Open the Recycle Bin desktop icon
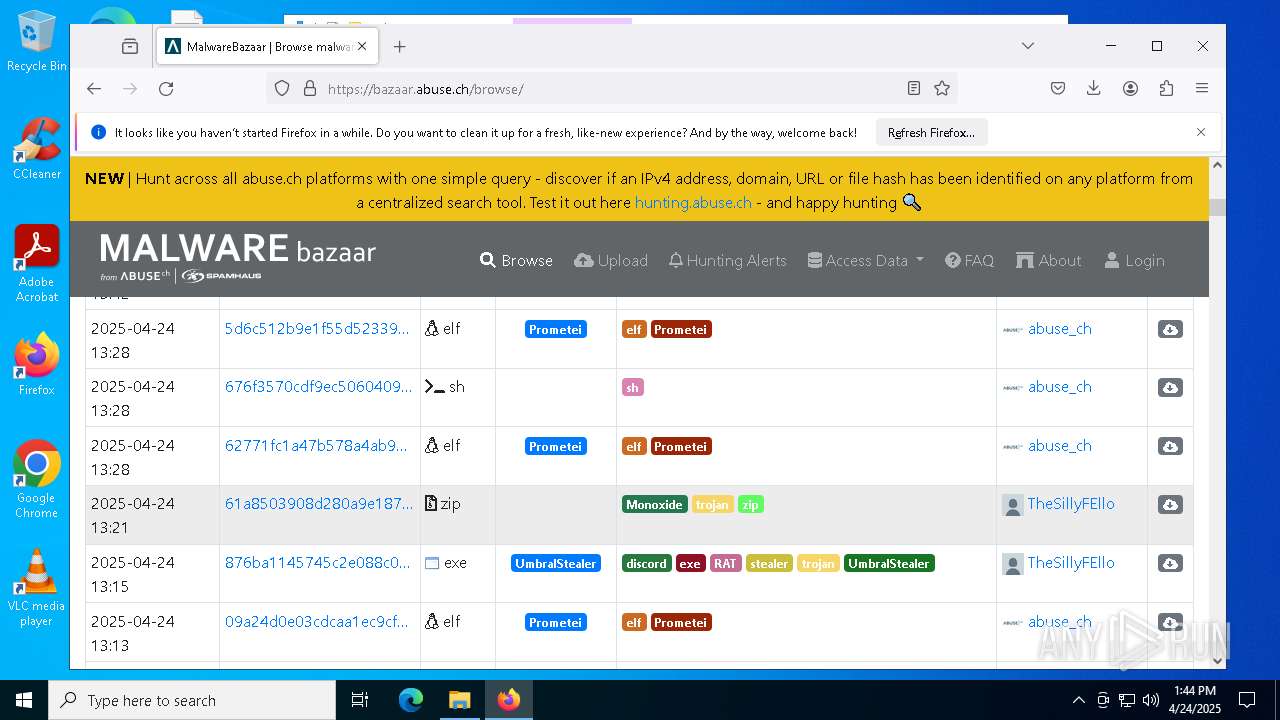The width and height of the screenshot is (1280, 720). [x=37, y=42]
